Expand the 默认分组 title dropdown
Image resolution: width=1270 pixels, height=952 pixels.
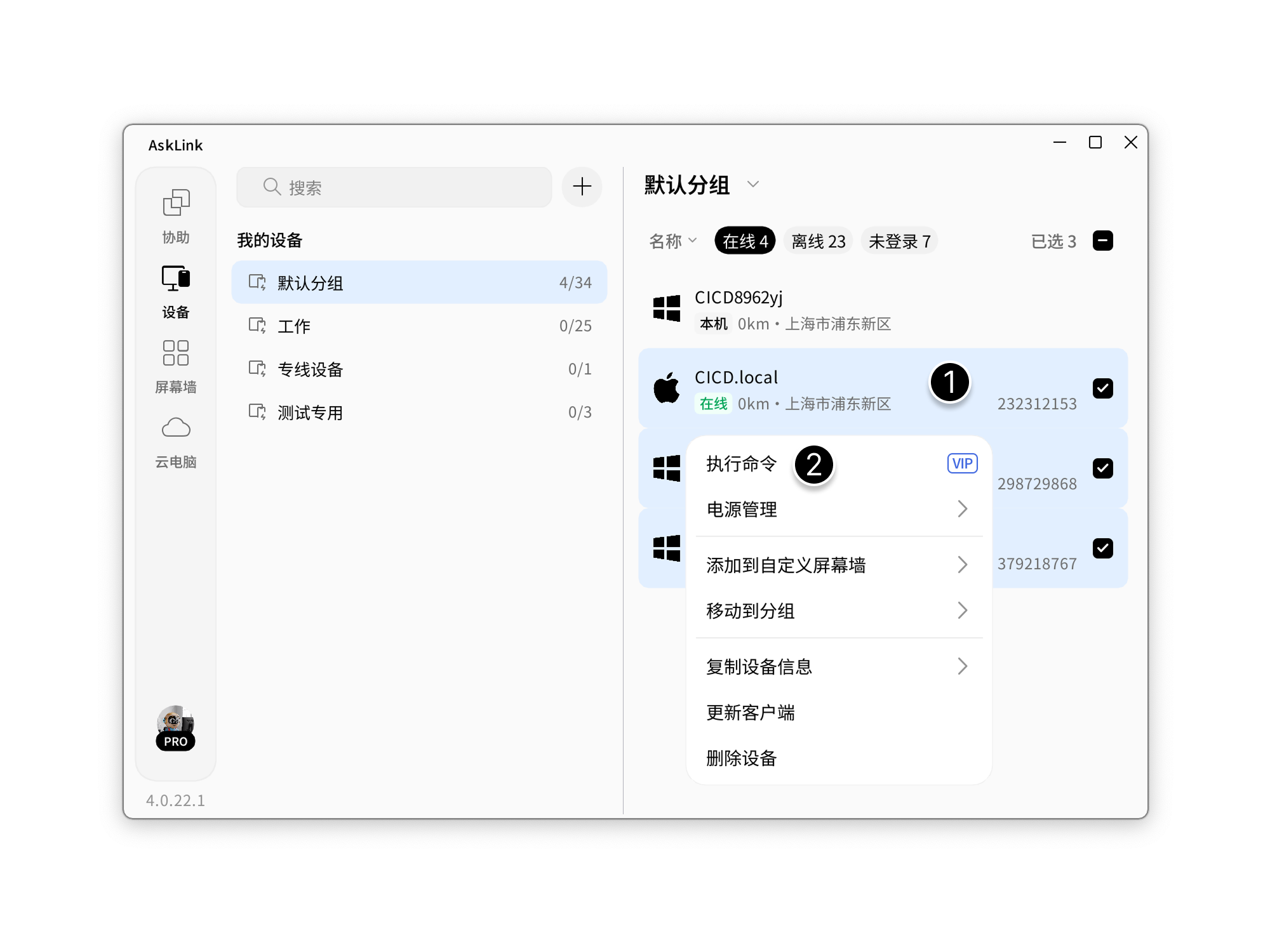[754, 185]
